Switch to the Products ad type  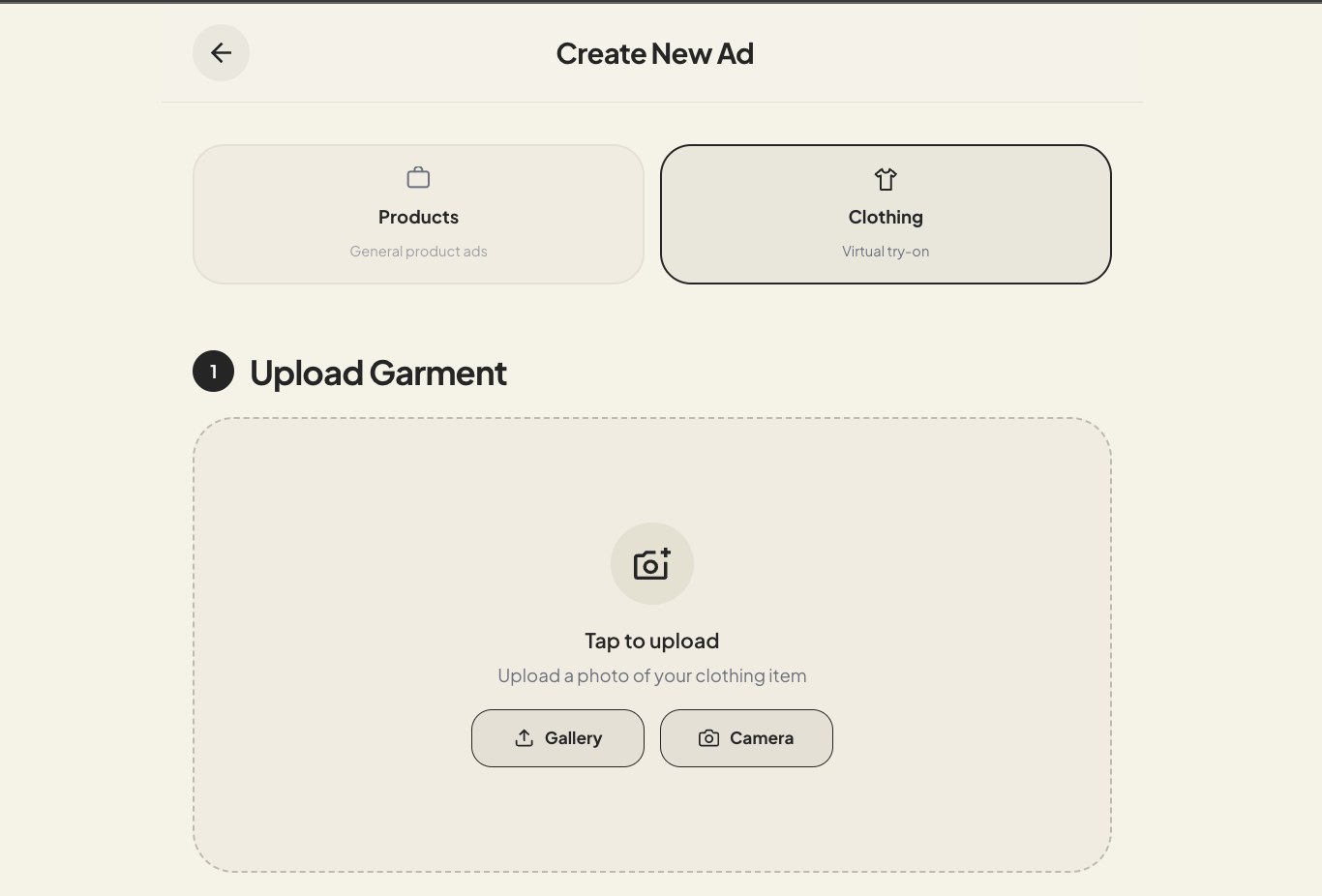tap(418, 214)
